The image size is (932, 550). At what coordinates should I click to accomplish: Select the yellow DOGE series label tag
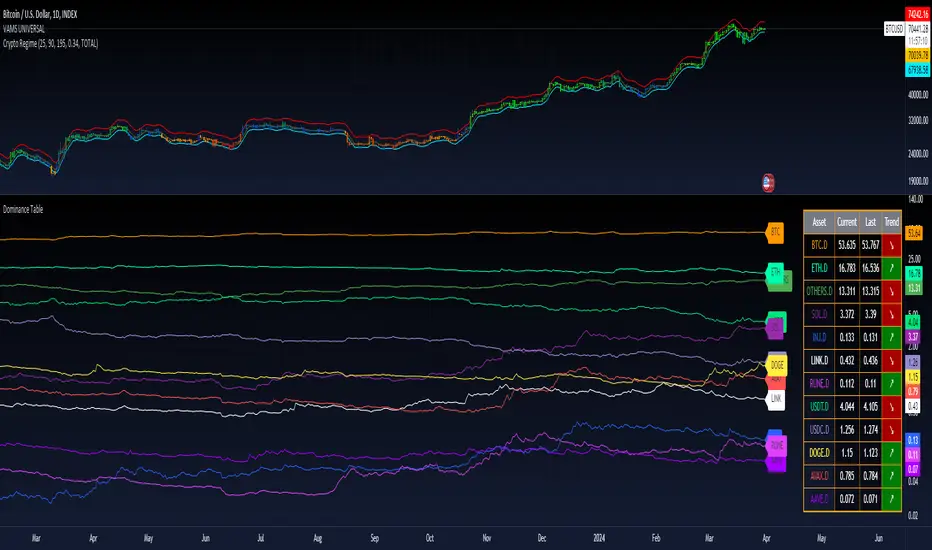pyautogui.click(x=775, y=366)
